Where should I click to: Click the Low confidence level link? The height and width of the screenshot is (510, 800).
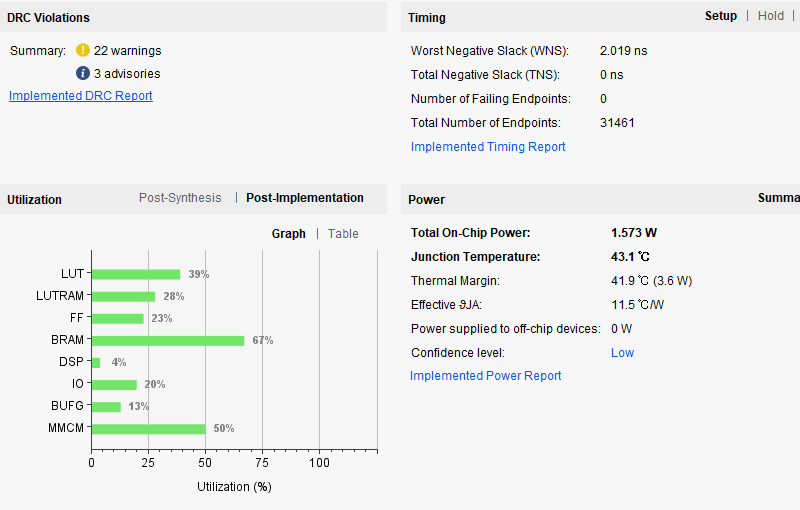click(622, 353)
